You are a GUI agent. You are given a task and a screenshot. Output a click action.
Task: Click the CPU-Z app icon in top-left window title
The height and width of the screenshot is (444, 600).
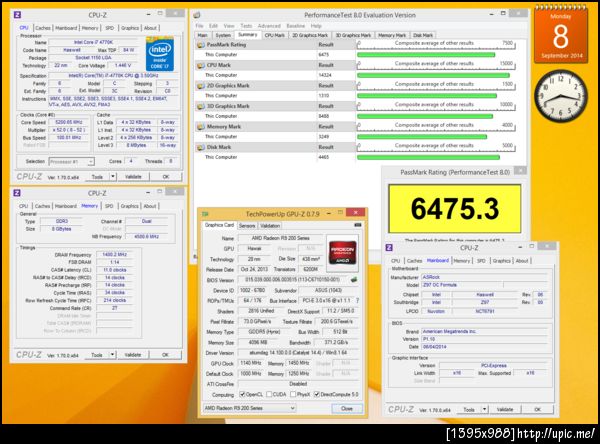pos(18,15)
